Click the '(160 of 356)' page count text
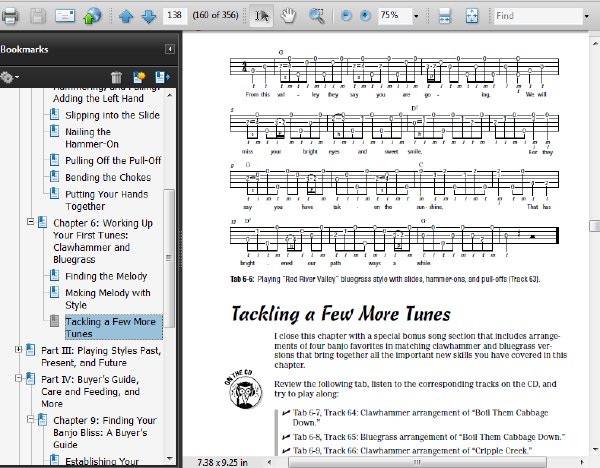The image size is (600, 468). (215, 15)
